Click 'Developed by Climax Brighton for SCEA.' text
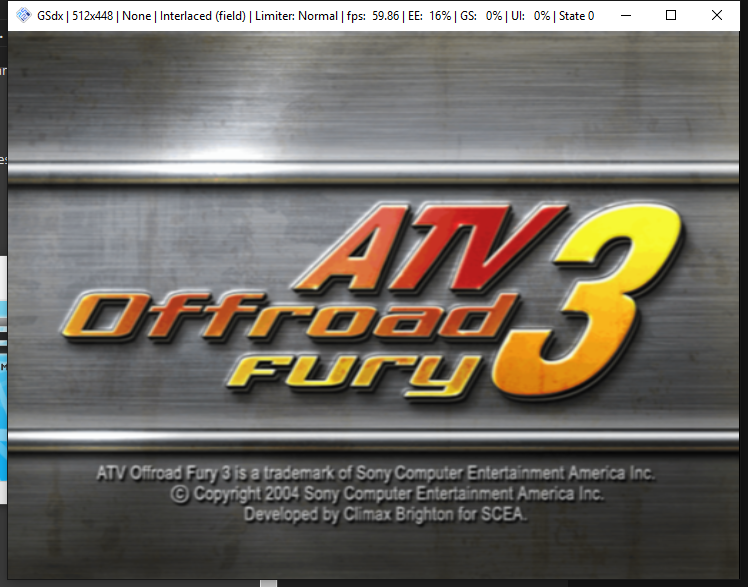 385,514
